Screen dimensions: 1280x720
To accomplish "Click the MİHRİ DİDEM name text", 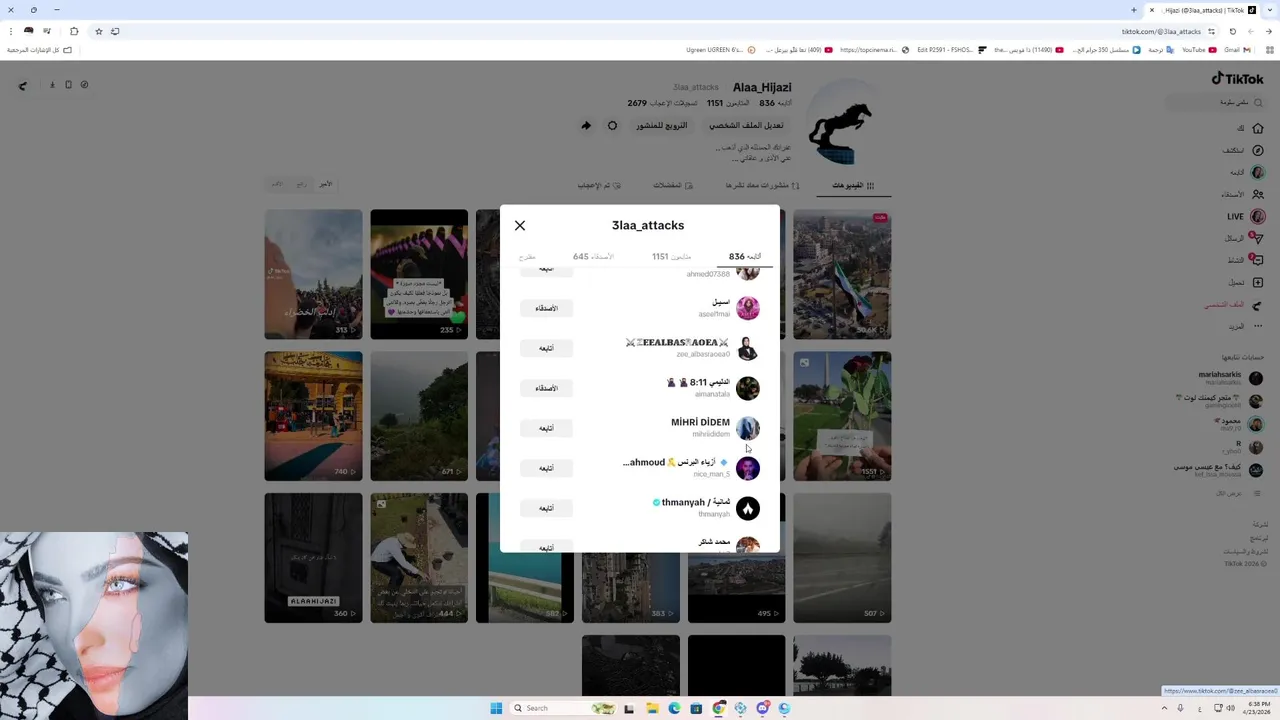I will coord(700,422).
